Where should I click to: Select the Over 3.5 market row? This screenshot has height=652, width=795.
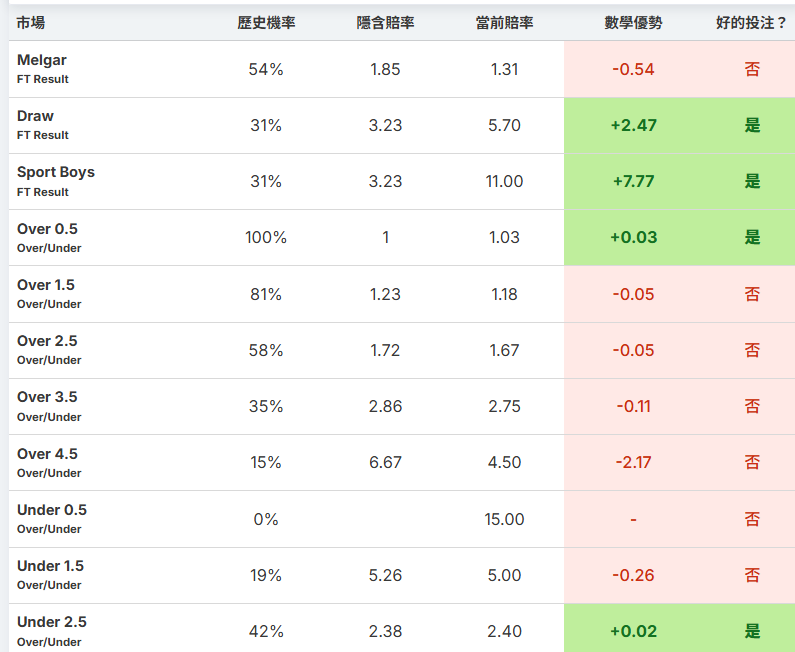tap(402, 406)
